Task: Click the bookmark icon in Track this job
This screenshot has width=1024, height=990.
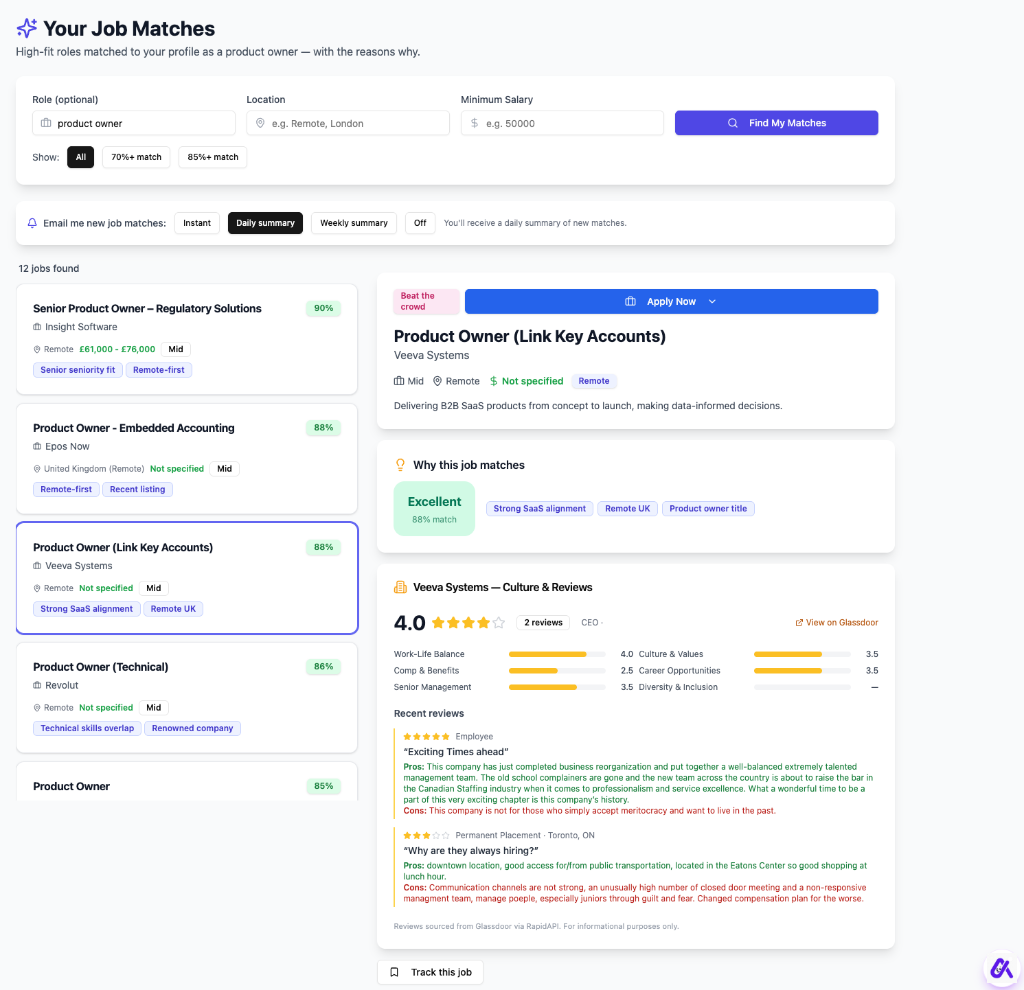Action: click(x=394, y=972)
